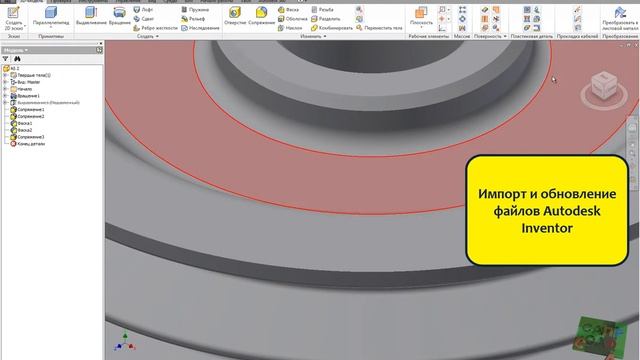Select the Фаска chamfer tool
640x360 pixels.
coord(288,9)
